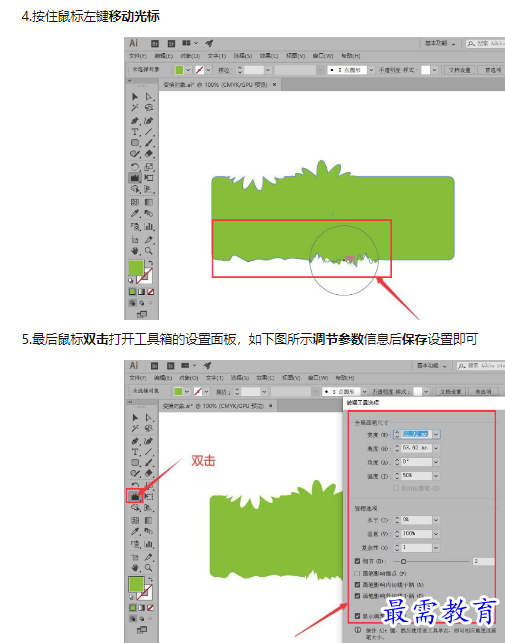The image size is (505, 643).
Task: Open 对象(O) menu in step 4 screenshot
Action: coord(190,55)
